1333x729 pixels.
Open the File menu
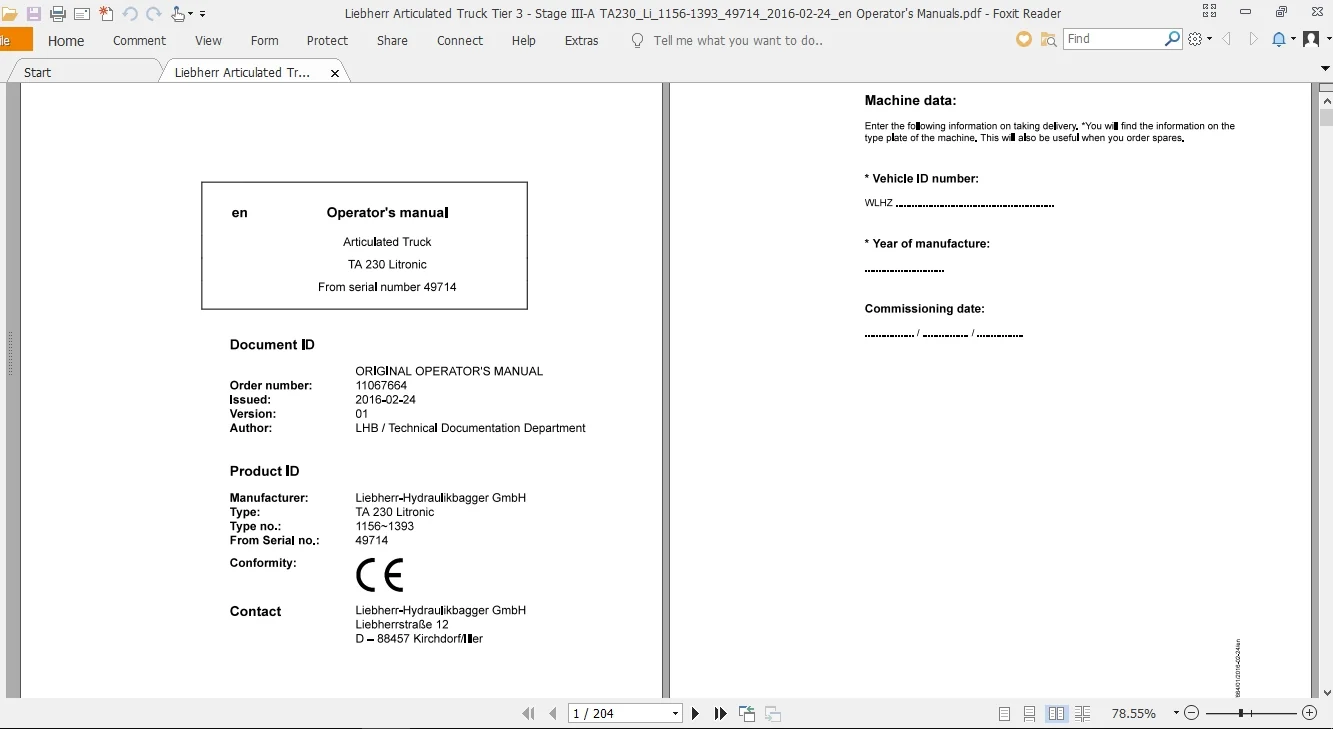coord(15,40)
